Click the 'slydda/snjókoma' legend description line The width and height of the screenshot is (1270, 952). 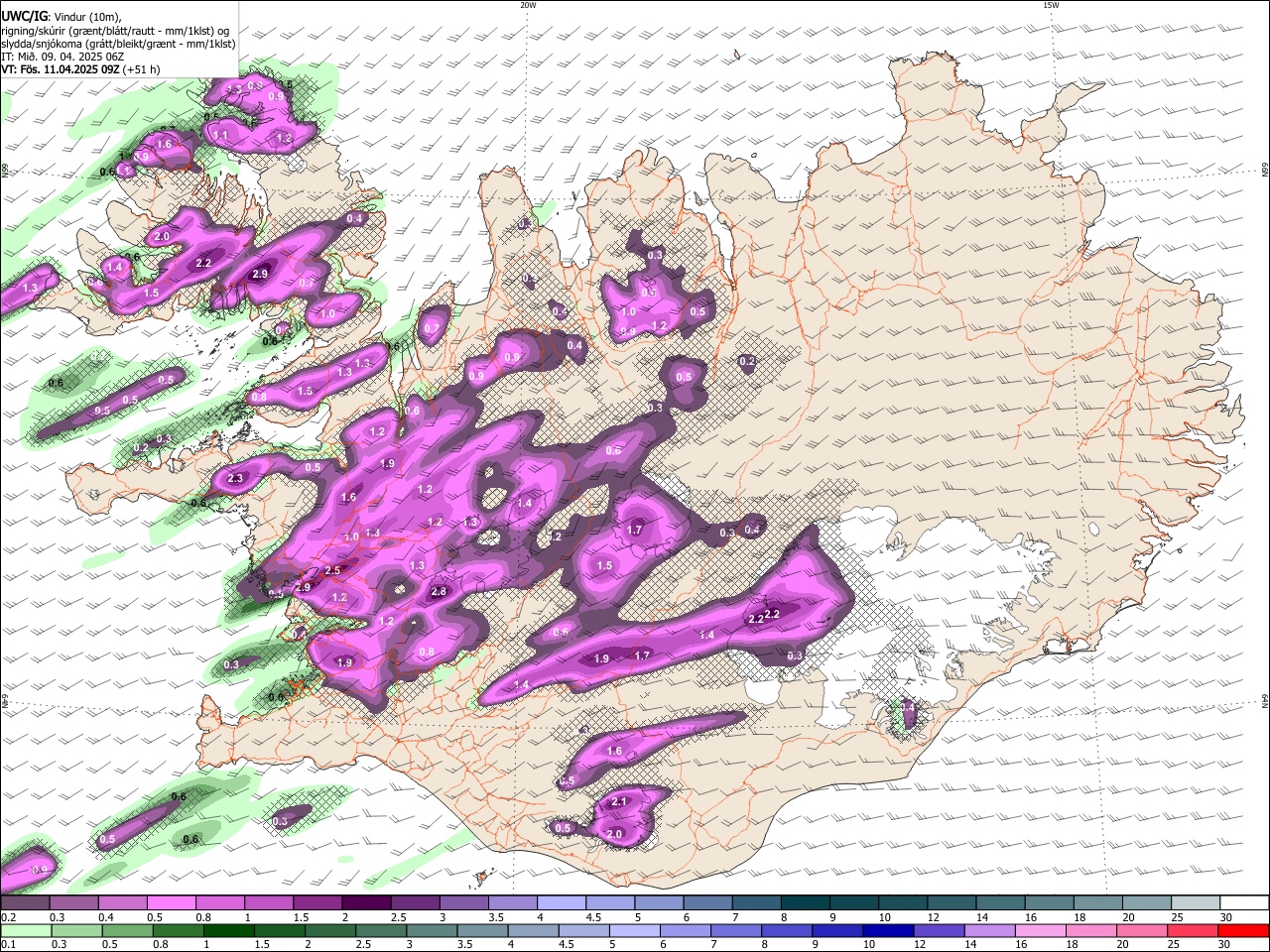click(118, 44)
